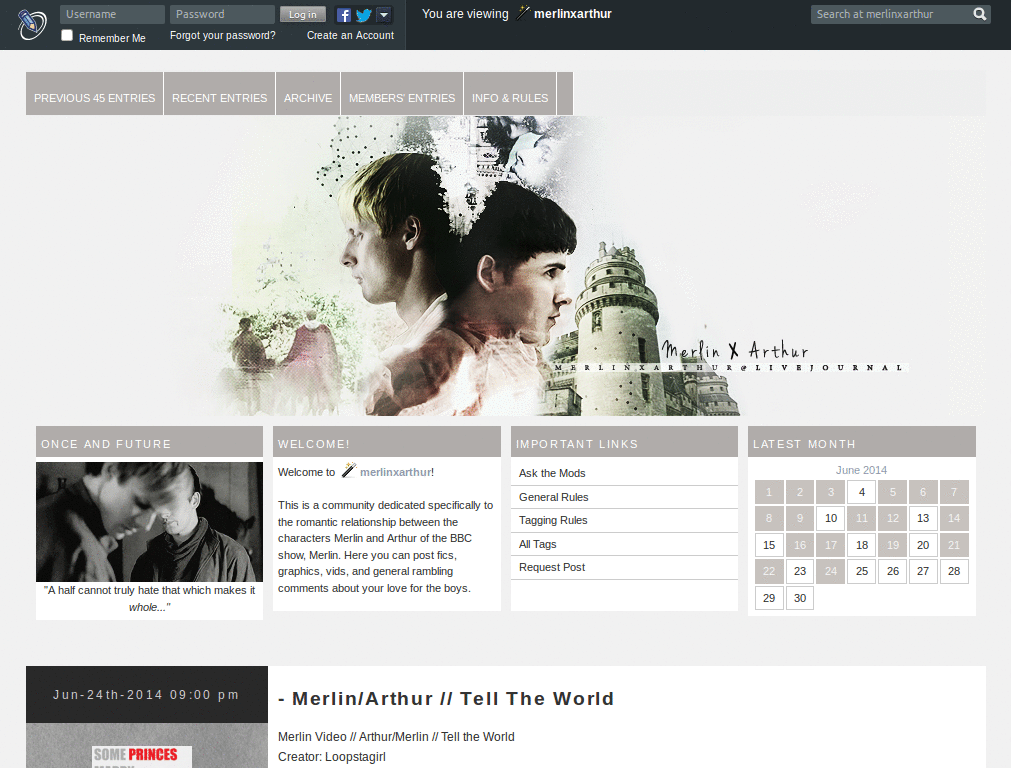The width and height of the screenshot is (1024, 768).
Task: Log in with the Facebook icon
Action: [344, 15]
